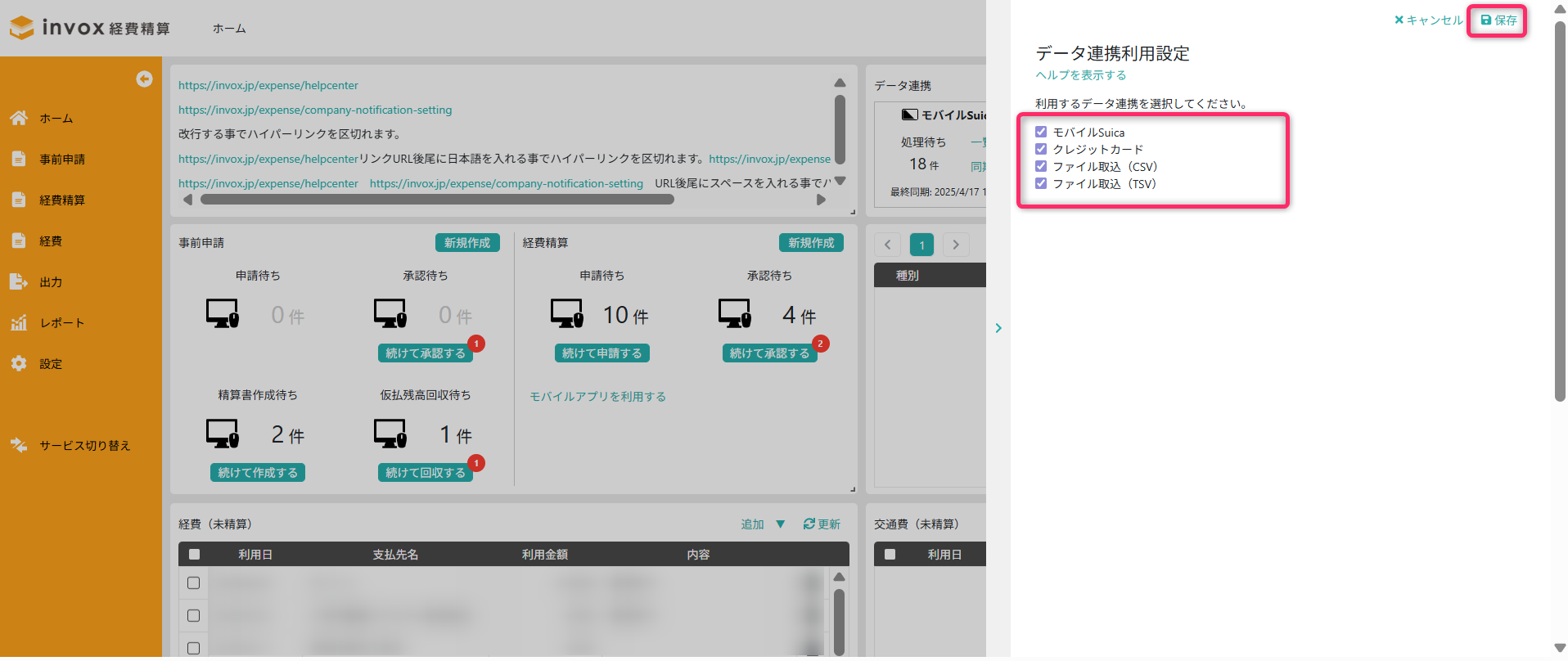This screenshot has width=1568, height=661.
Task: Open 経費精算 in the sidebar menu
Action: [62, 200]
